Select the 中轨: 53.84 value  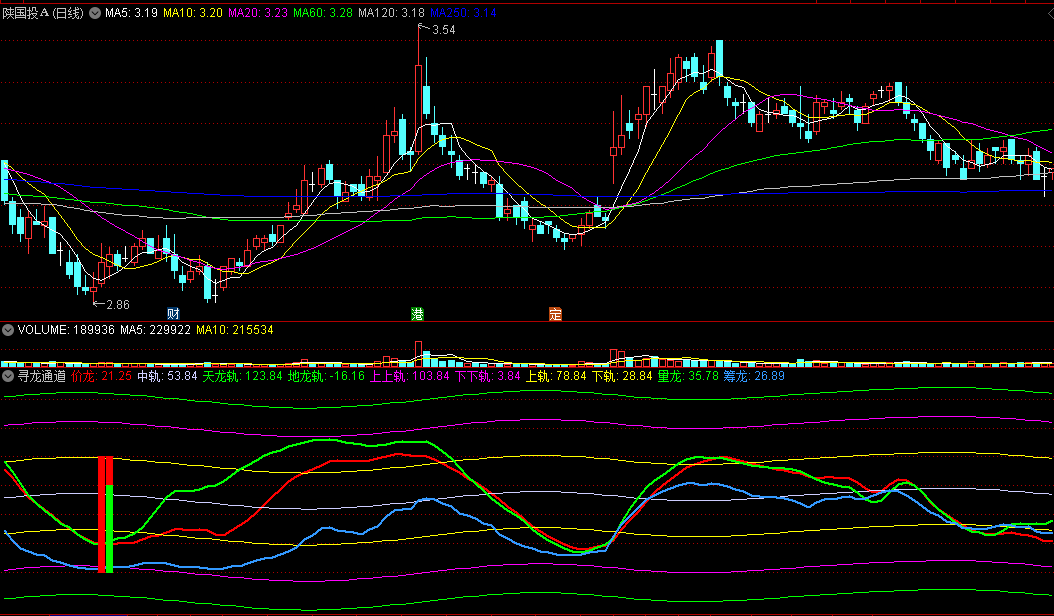pyautogui.click(x=167, y=376)
